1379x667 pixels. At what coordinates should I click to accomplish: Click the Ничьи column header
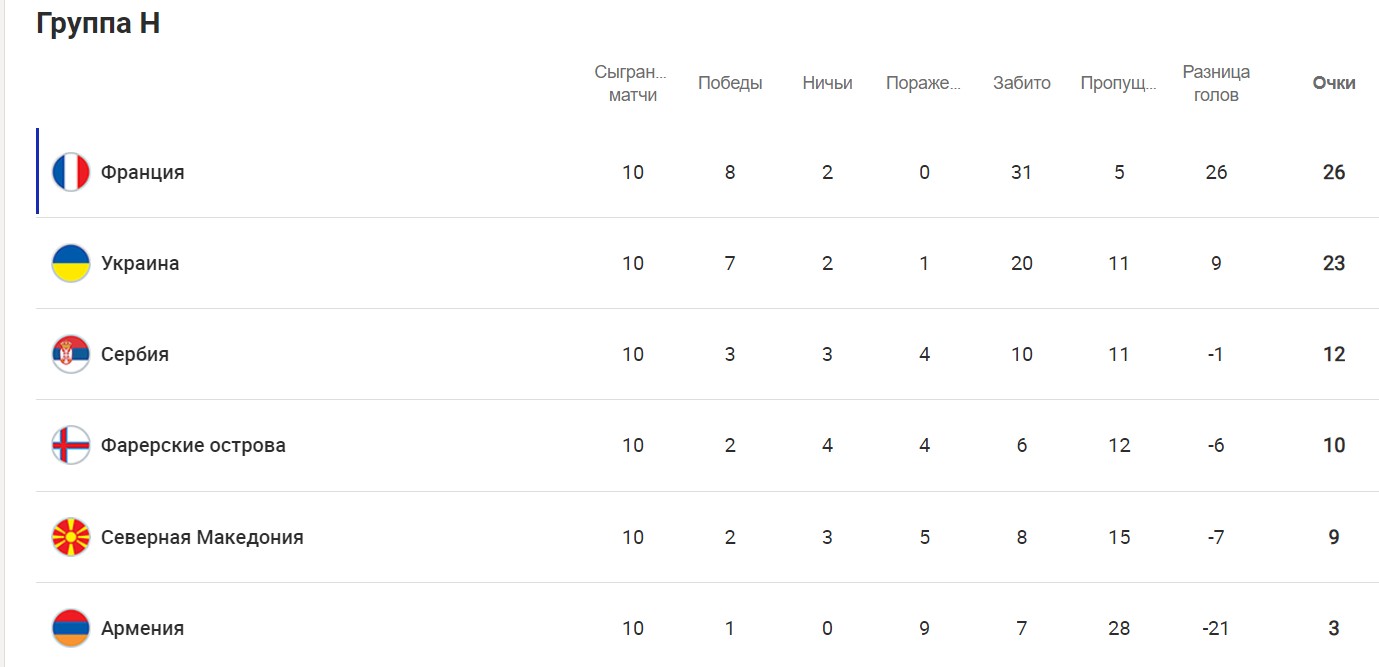coord(827,83)
